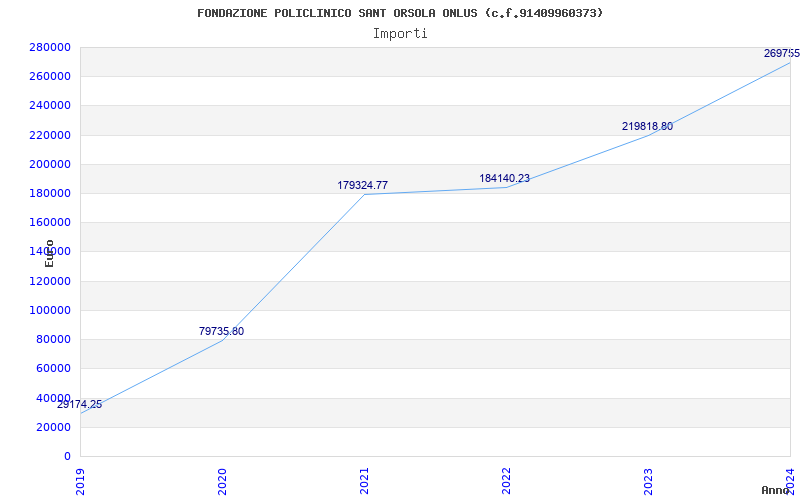Viewport: 800px width, 500px height.
Task: Click the 'Anno' x-axis title
Action: 774,490
